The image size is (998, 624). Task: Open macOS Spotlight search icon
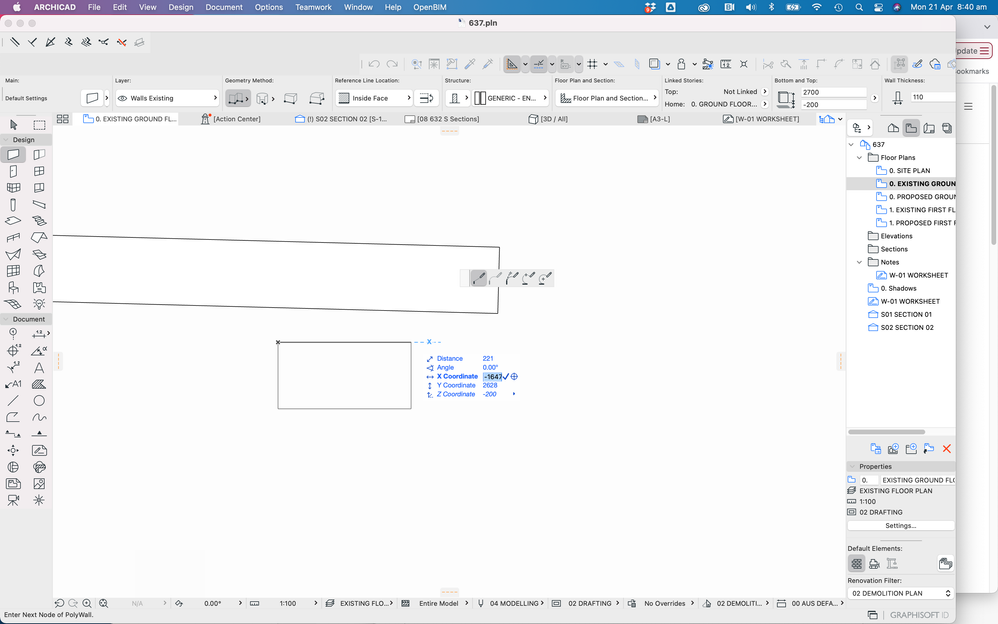click(x=859, y=7)
